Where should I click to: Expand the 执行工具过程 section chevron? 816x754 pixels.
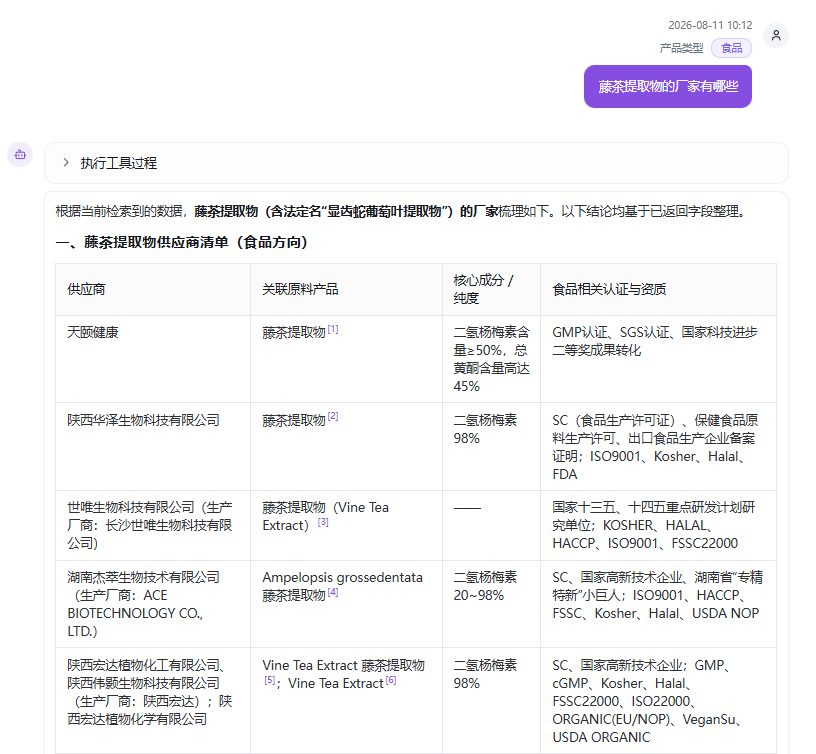(66, 162)
